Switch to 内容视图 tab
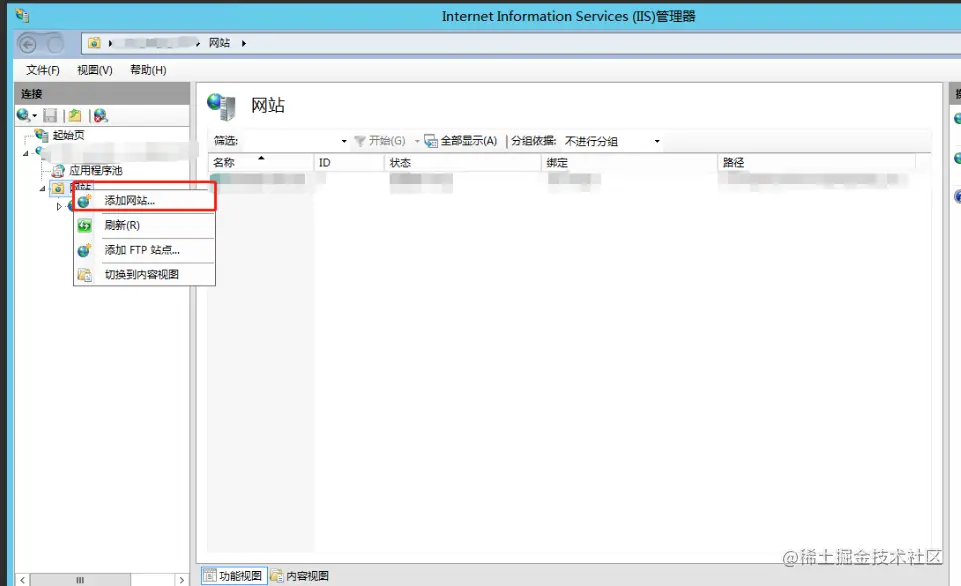Image resolution: width=961 pixels, height=586 pixels. 300,576
